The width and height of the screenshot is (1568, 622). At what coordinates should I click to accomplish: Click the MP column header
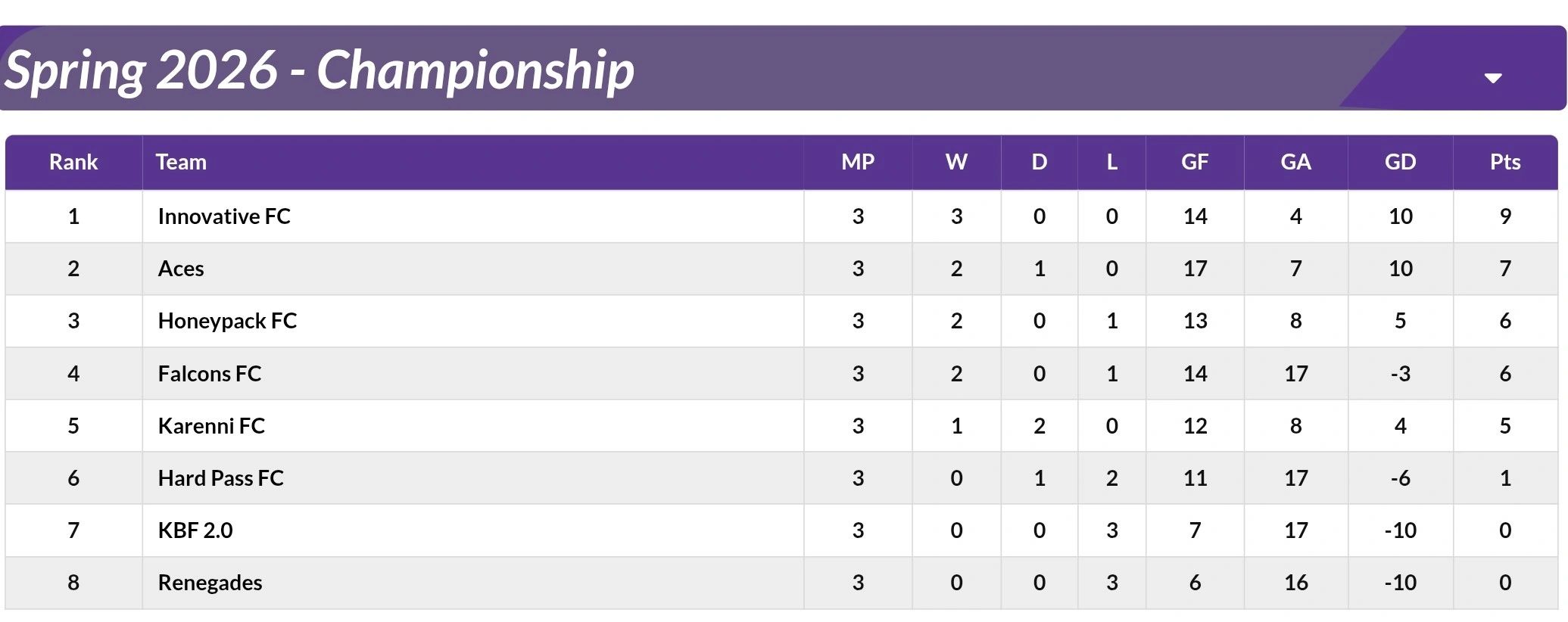[857, 162]
